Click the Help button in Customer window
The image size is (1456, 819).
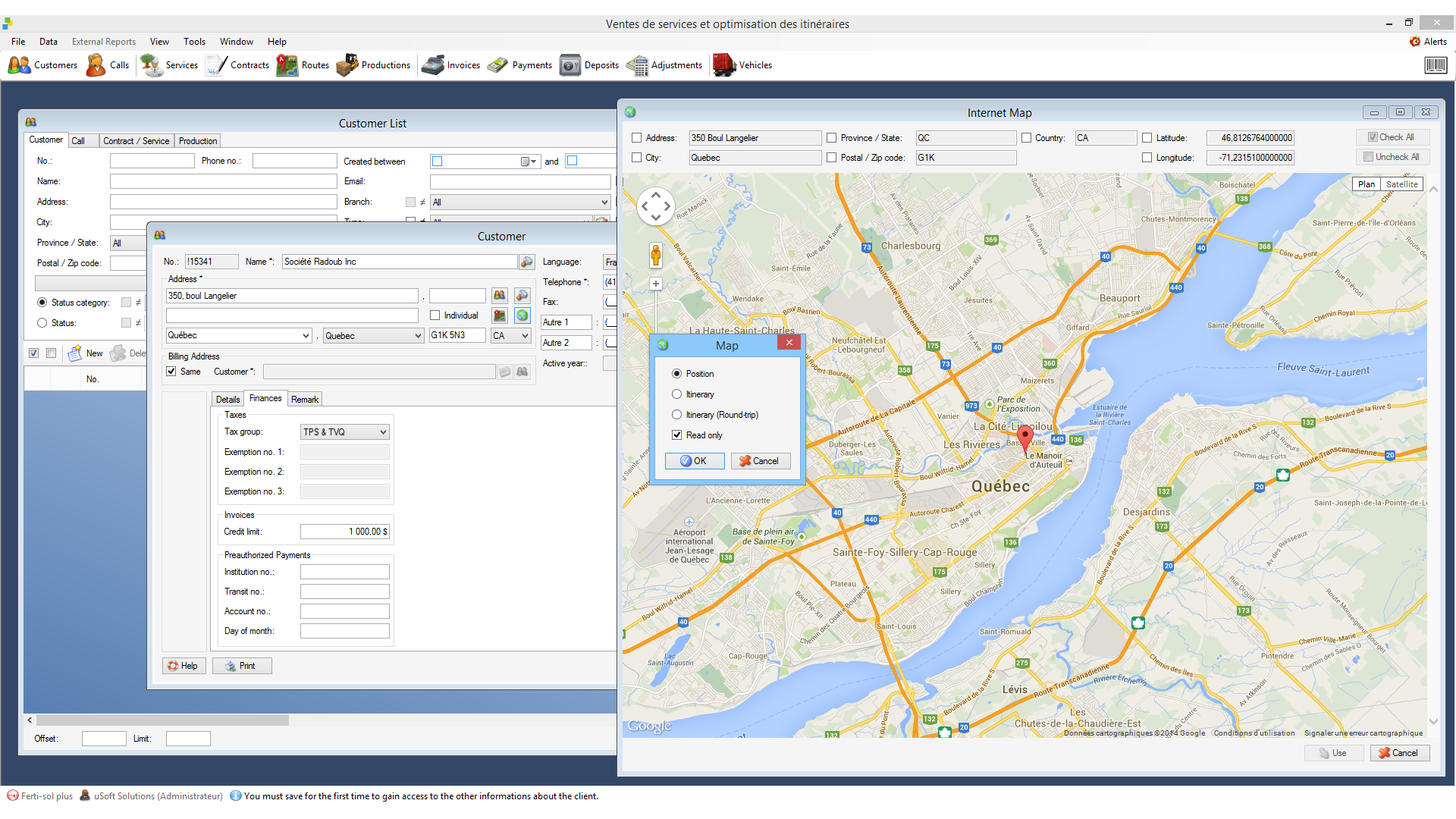tap(184, 666)
